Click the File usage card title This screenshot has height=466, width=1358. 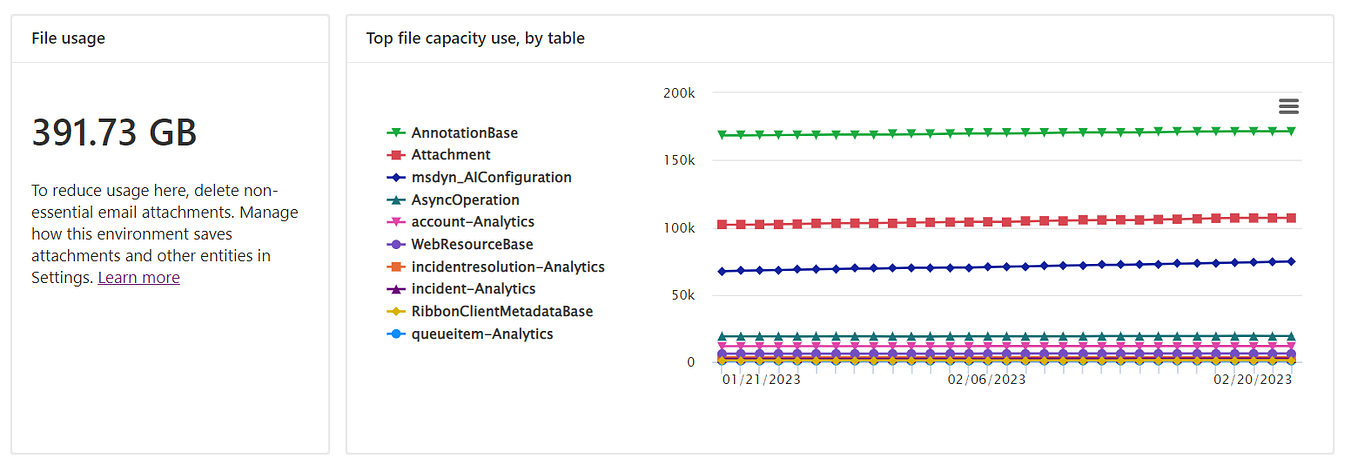pyautogui.click(x=68, y=38)
